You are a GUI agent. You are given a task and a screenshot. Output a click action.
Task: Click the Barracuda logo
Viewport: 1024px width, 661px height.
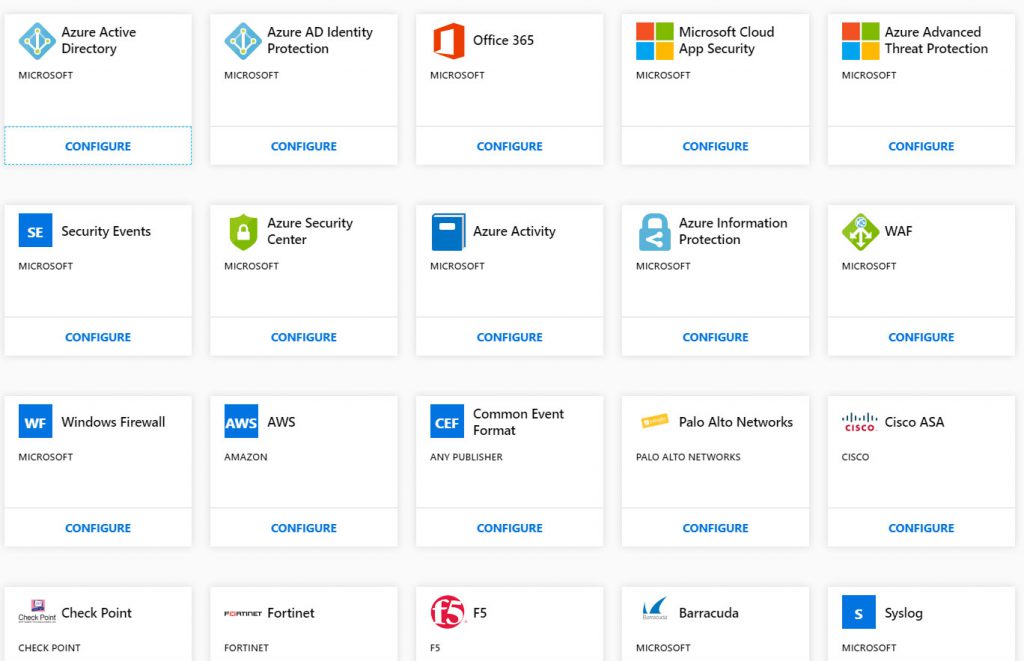click(x=654, y=608)
